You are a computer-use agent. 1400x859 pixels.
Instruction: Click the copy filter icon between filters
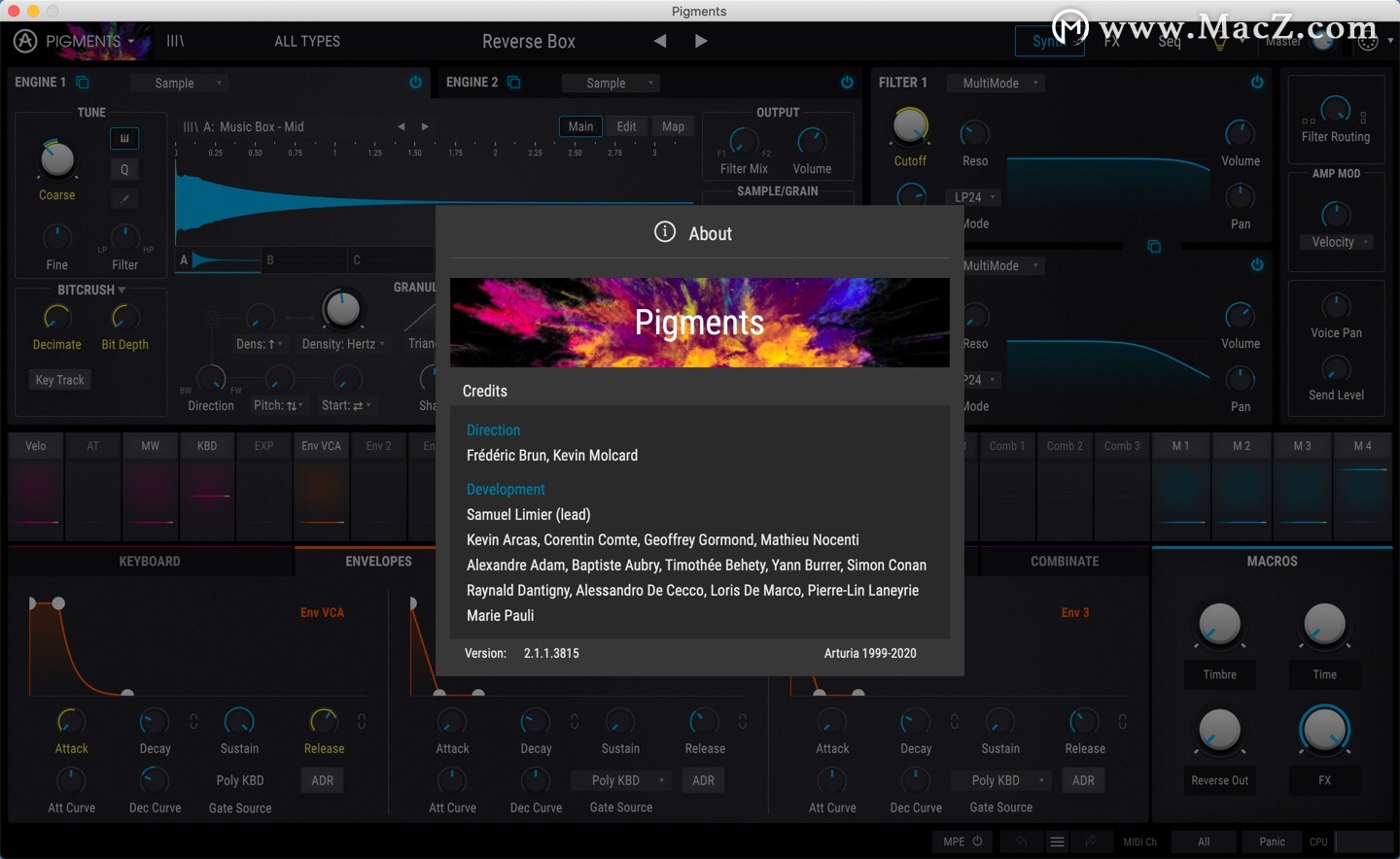[1154, 246]
